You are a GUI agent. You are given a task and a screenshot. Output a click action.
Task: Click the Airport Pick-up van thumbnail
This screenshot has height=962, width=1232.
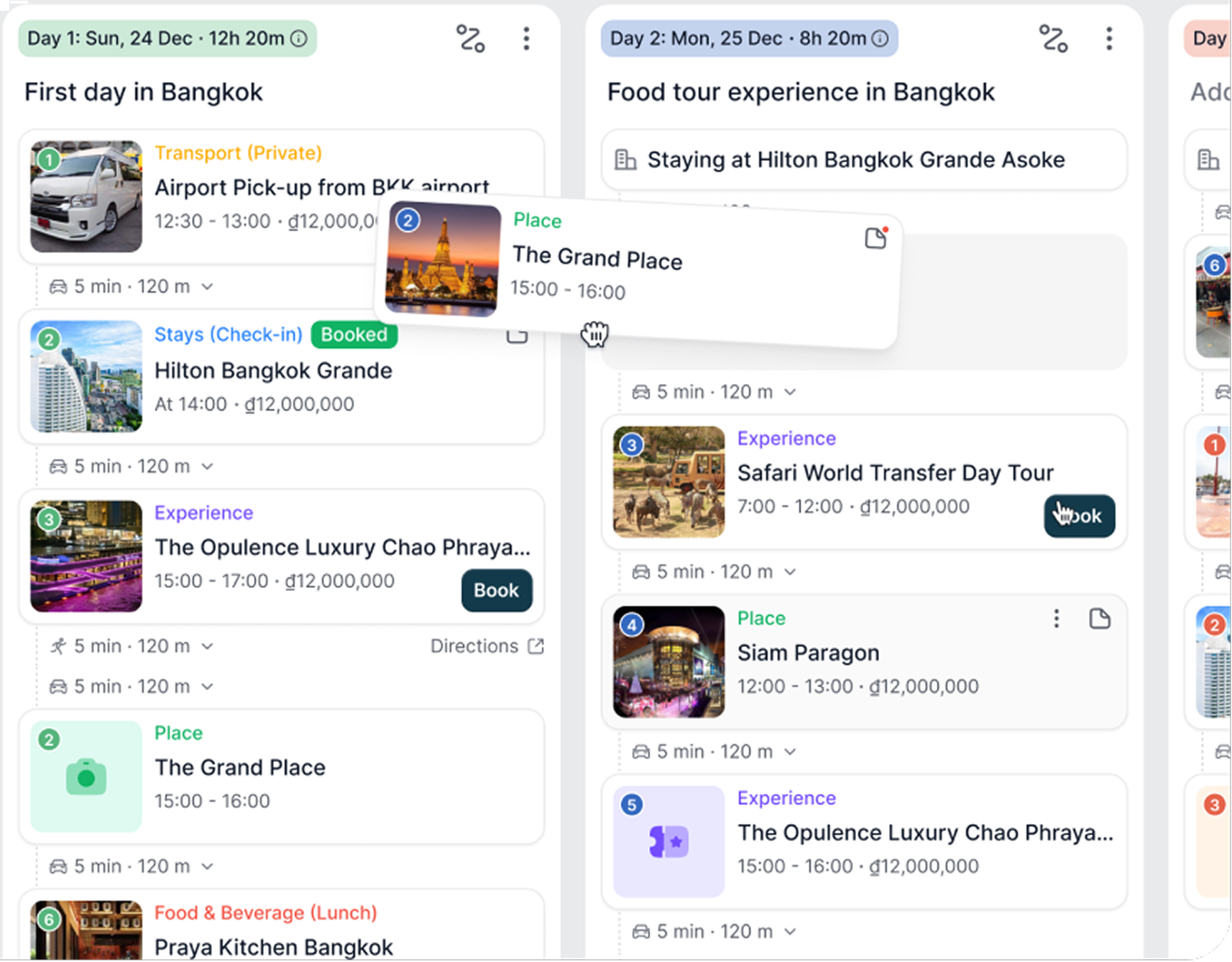pyautogui.click(x=86, y=196)
